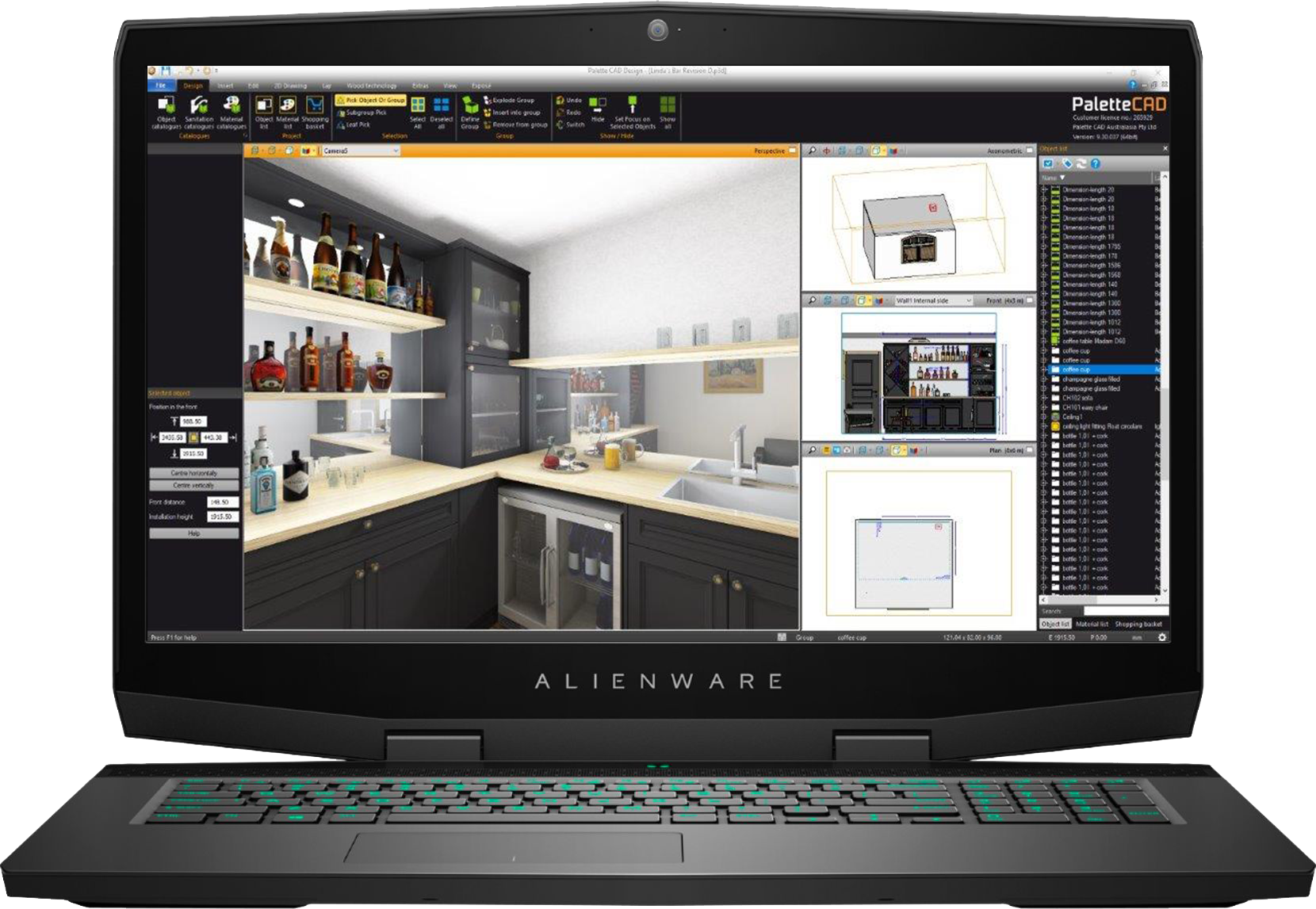Click the help question icon in Object list panel
Screen dimensions: 1316x909
tap(1095, 164)
